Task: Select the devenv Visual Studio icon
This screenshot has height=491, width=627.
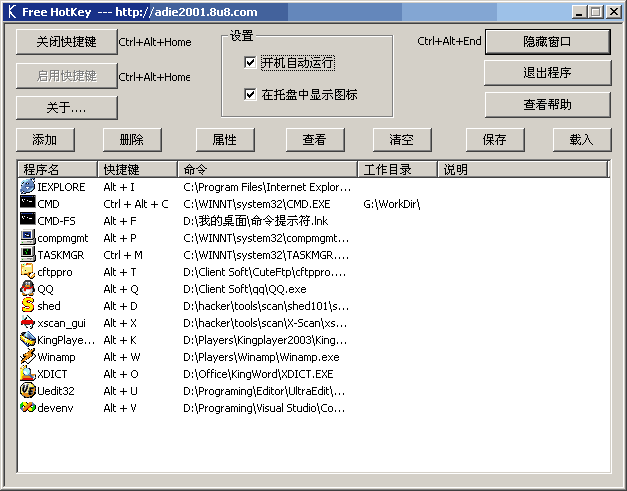Action: [x=28, y=407]
